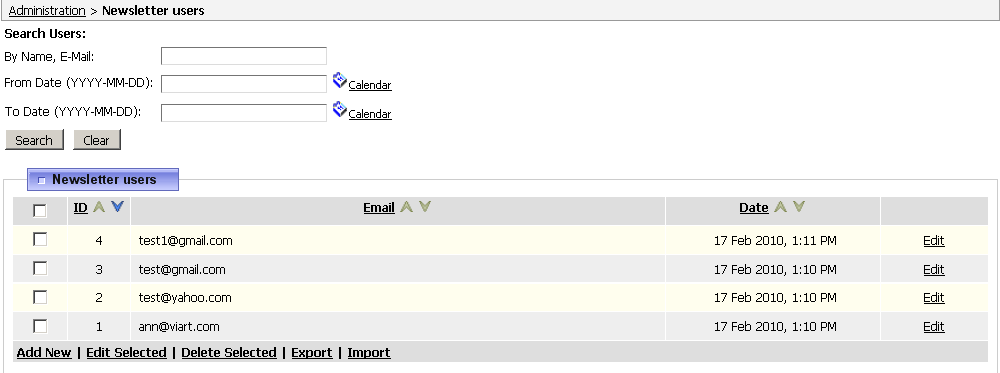The image size is (1000, 373).
Task: Open the Export link
Action: tap(312, 353)
